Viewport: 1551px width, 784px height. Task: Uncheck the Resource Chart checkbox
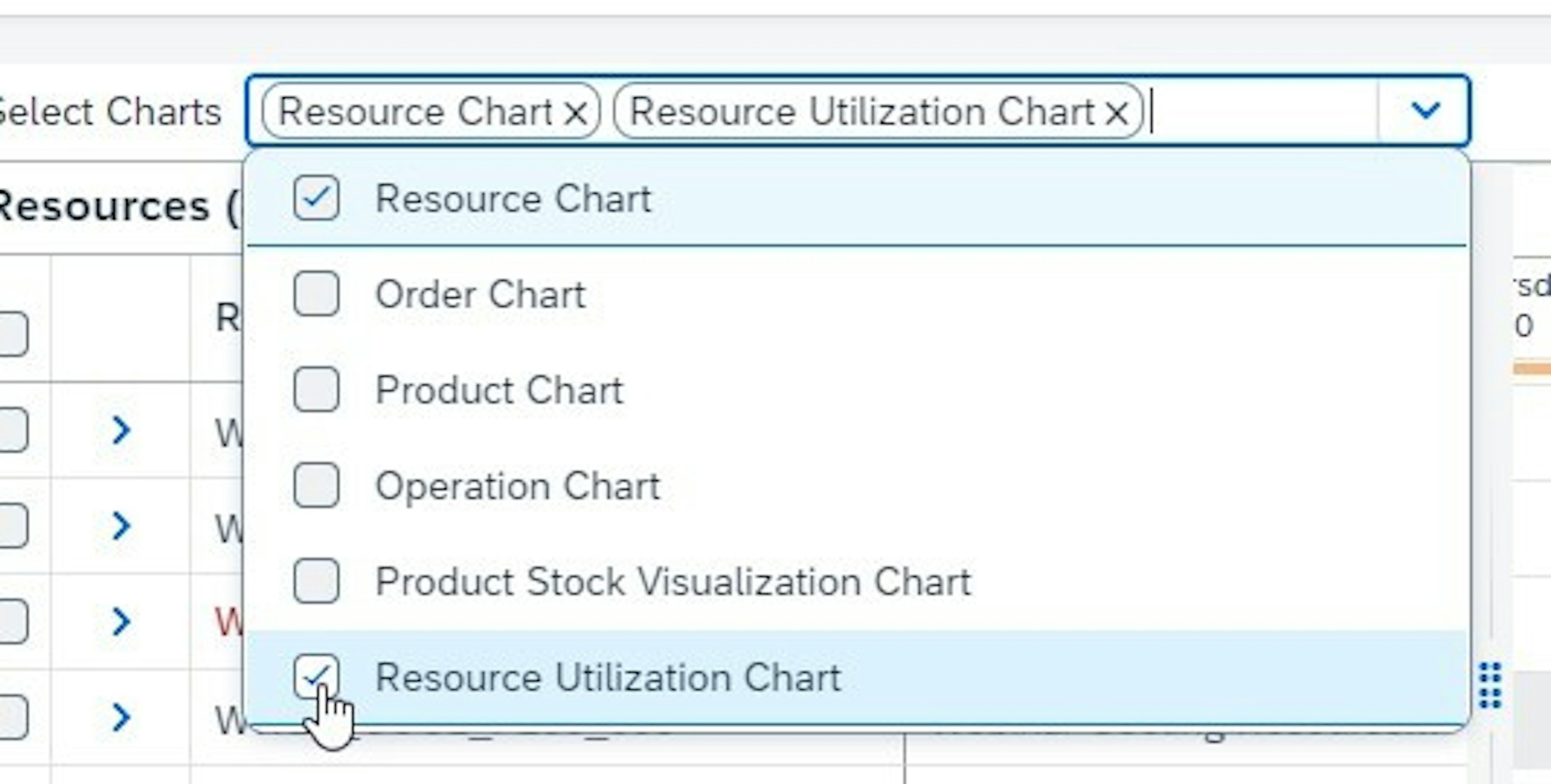tap(316, 198)
